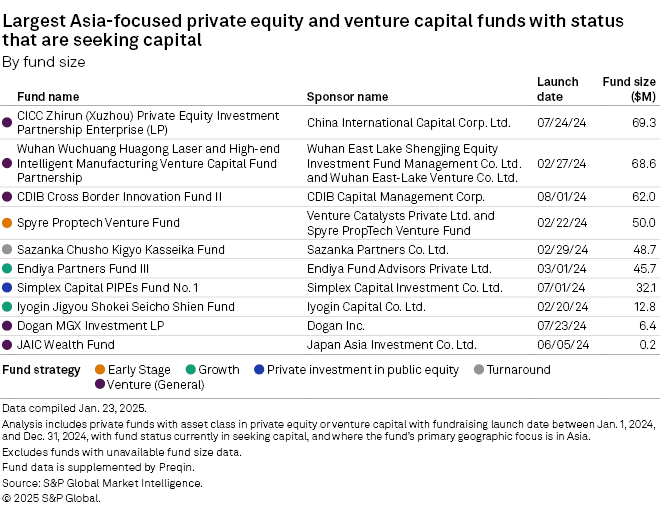
Task: Click the Growth green legend swatch
Action: [189, 370]
